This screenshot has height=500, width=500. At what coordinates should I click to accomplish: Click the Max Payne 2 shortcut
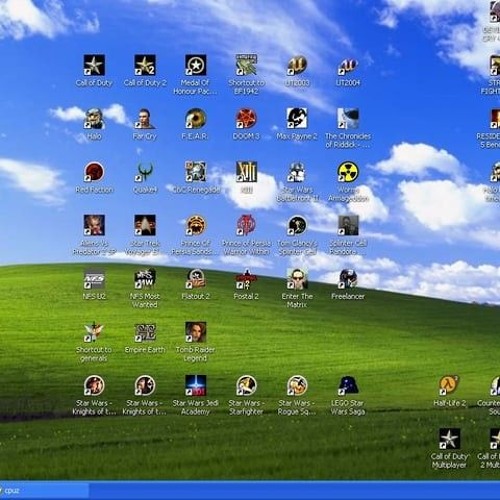(x=297, y=118)
